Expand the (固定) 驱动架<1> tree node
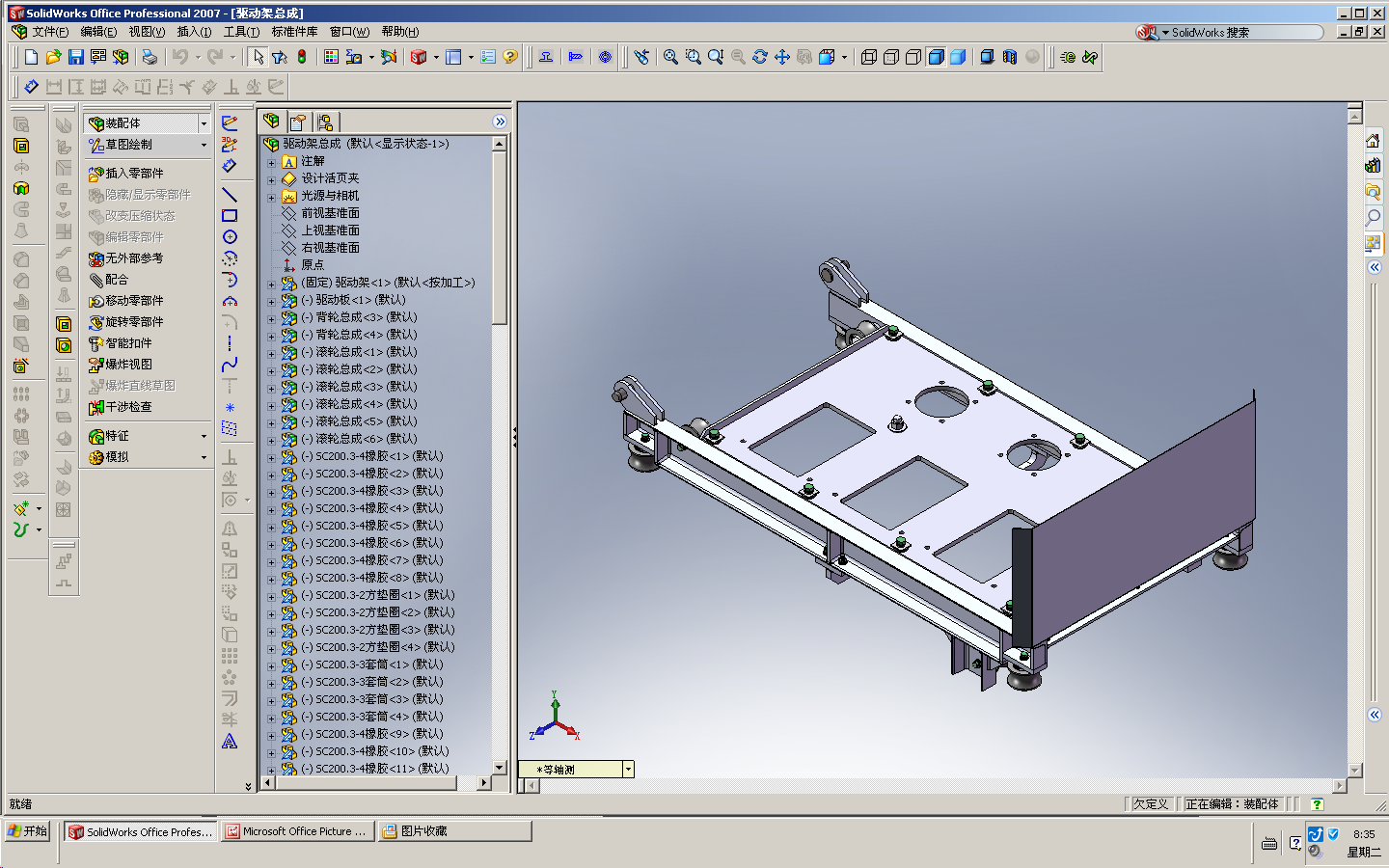The width and height of the screenshot is (1389, 868). coord(272,284)
